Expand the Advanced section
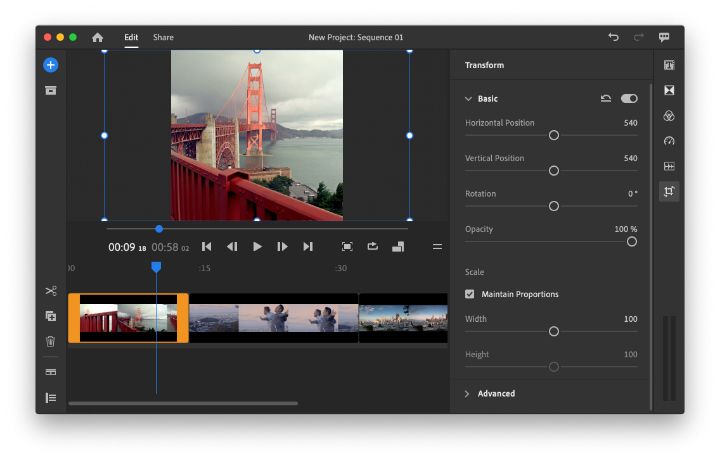This screenshot has height=461, width=720. click(468, 394)
